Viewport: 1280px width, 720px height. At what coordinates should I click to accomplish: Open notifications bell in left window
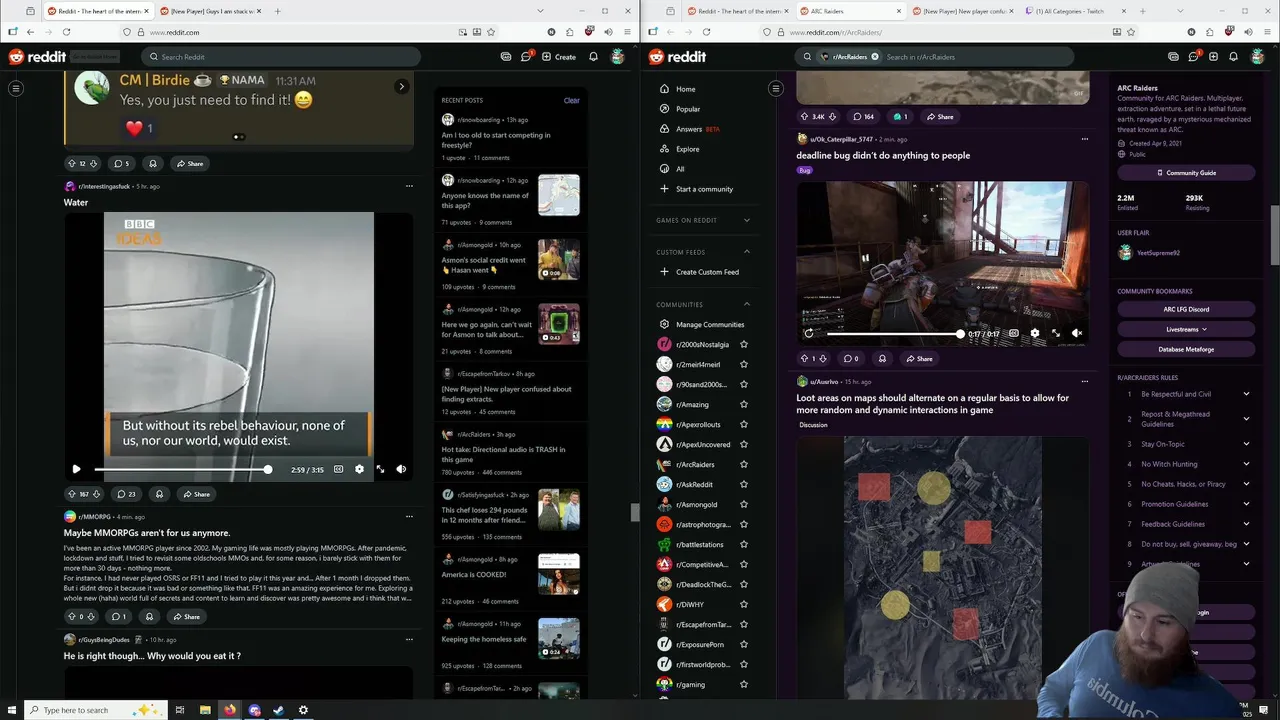click(593, 57)
